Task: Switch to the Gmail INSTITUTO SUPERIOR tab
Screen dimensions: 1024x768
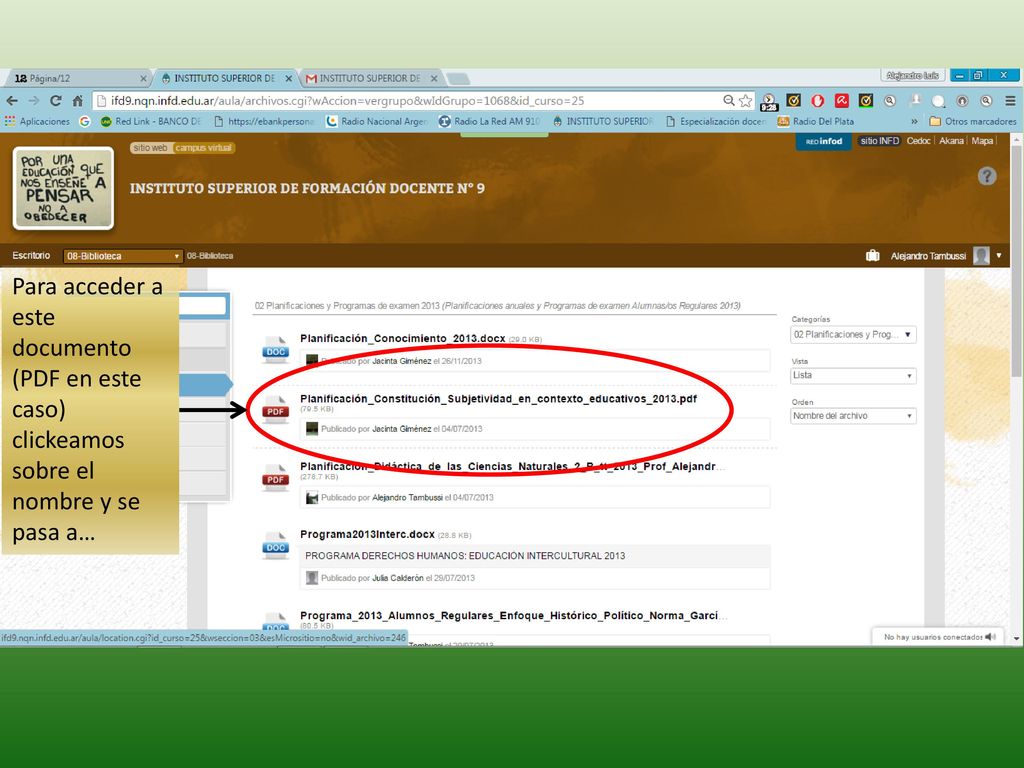Action: (370, 78)
